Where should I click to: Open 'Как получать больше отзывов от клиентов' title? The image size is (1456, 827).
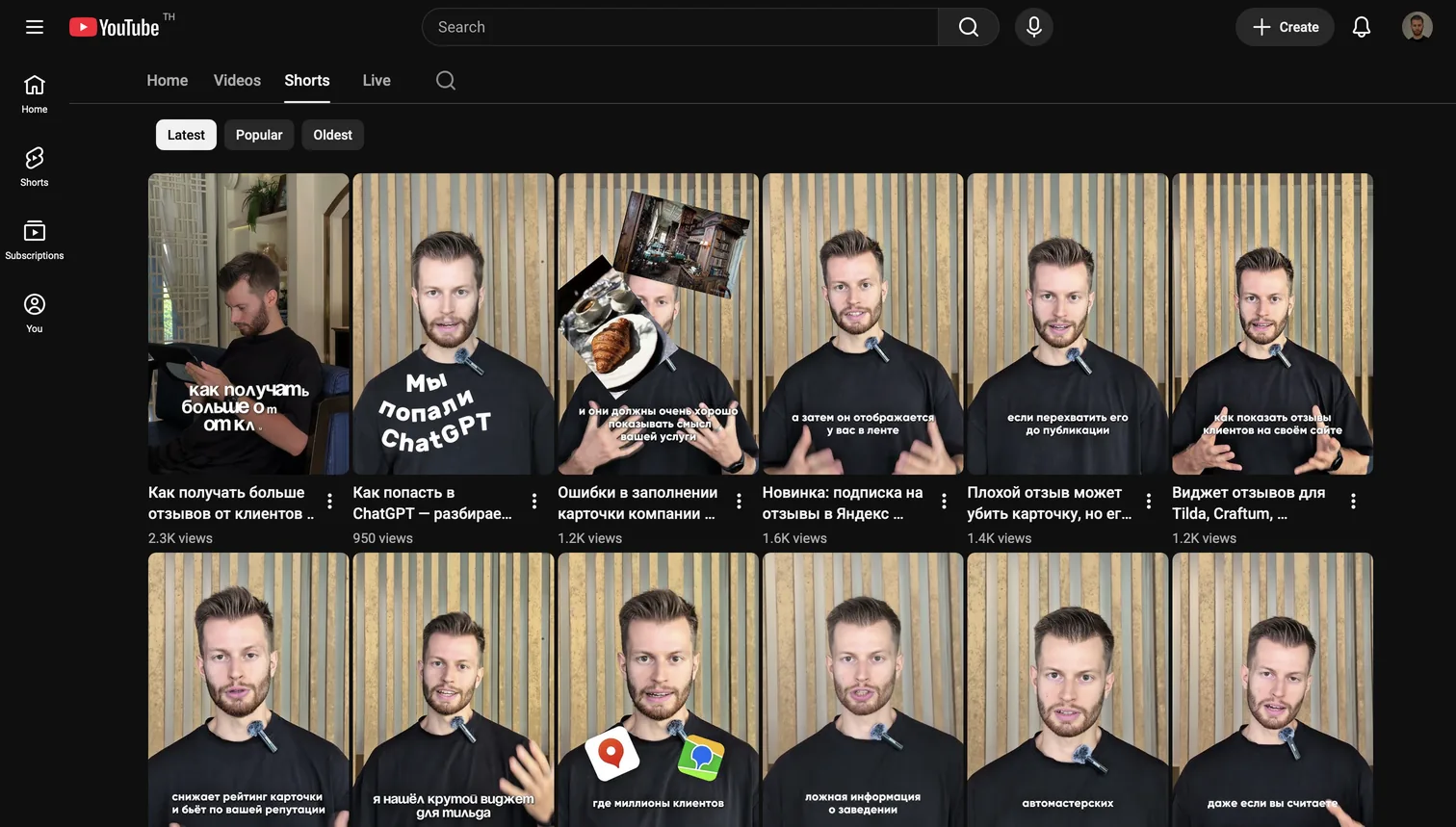pos(231,504)
